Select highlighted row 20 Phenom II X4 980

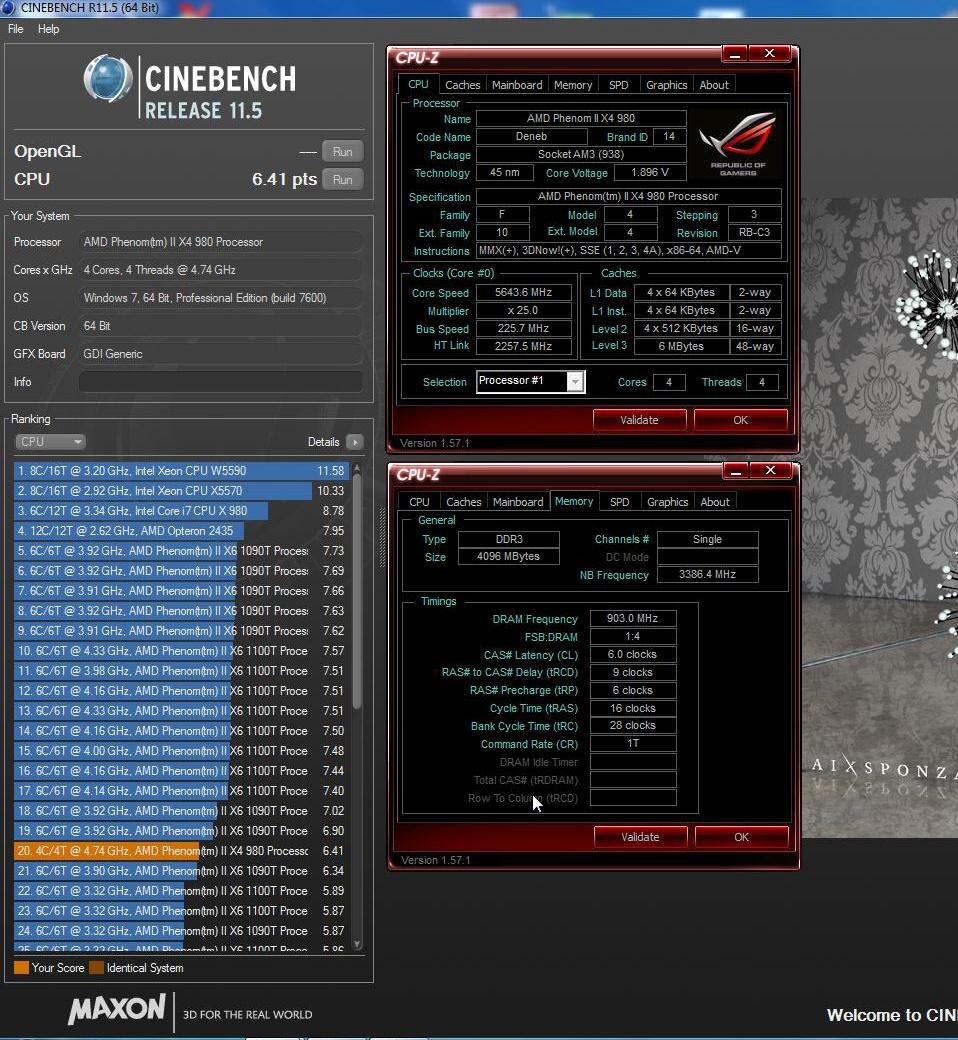(x=181, y=851)
